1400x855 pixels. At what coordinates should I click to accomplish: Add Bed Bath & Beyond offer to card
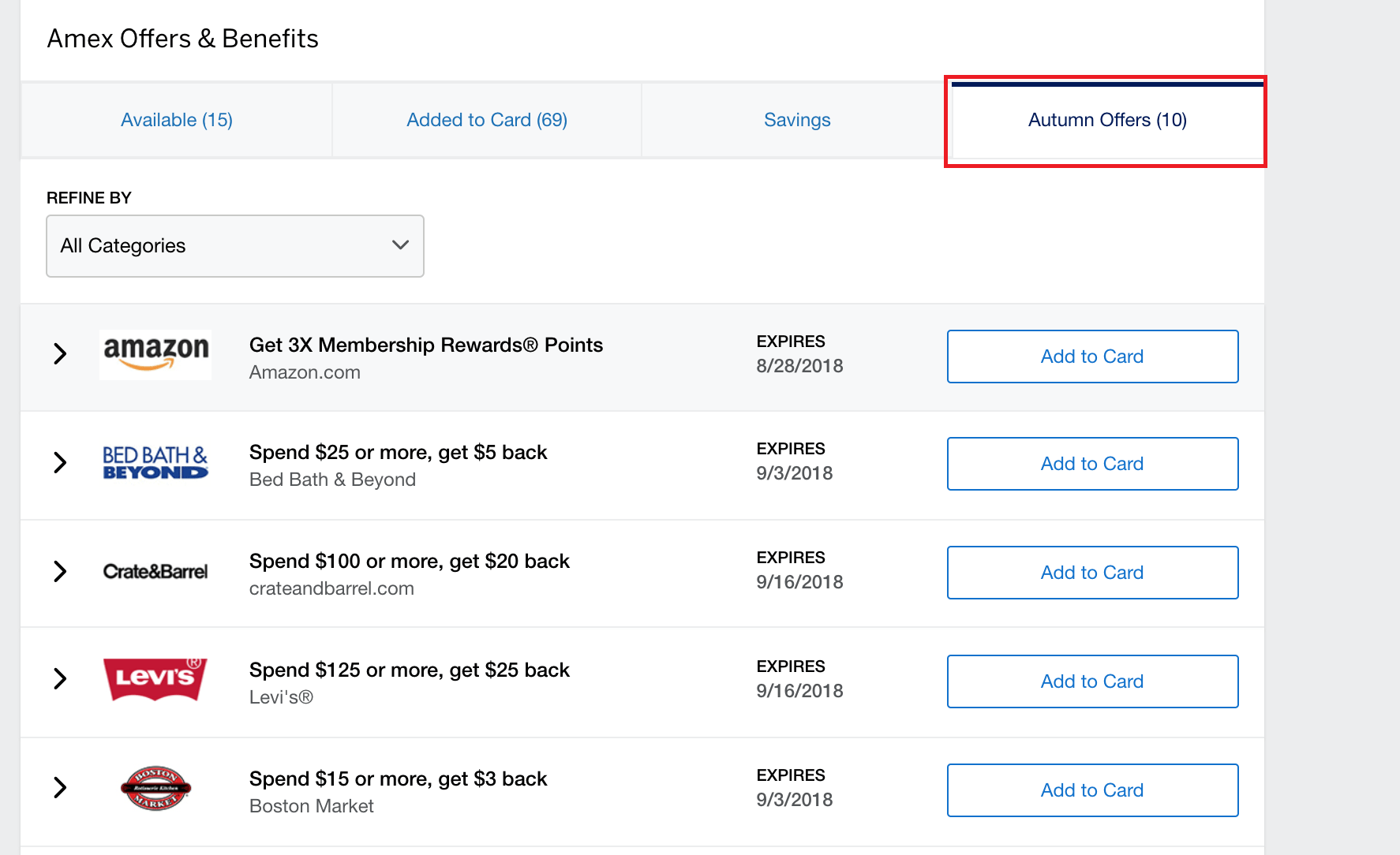pyautogui.click(x=1092, y=464)
